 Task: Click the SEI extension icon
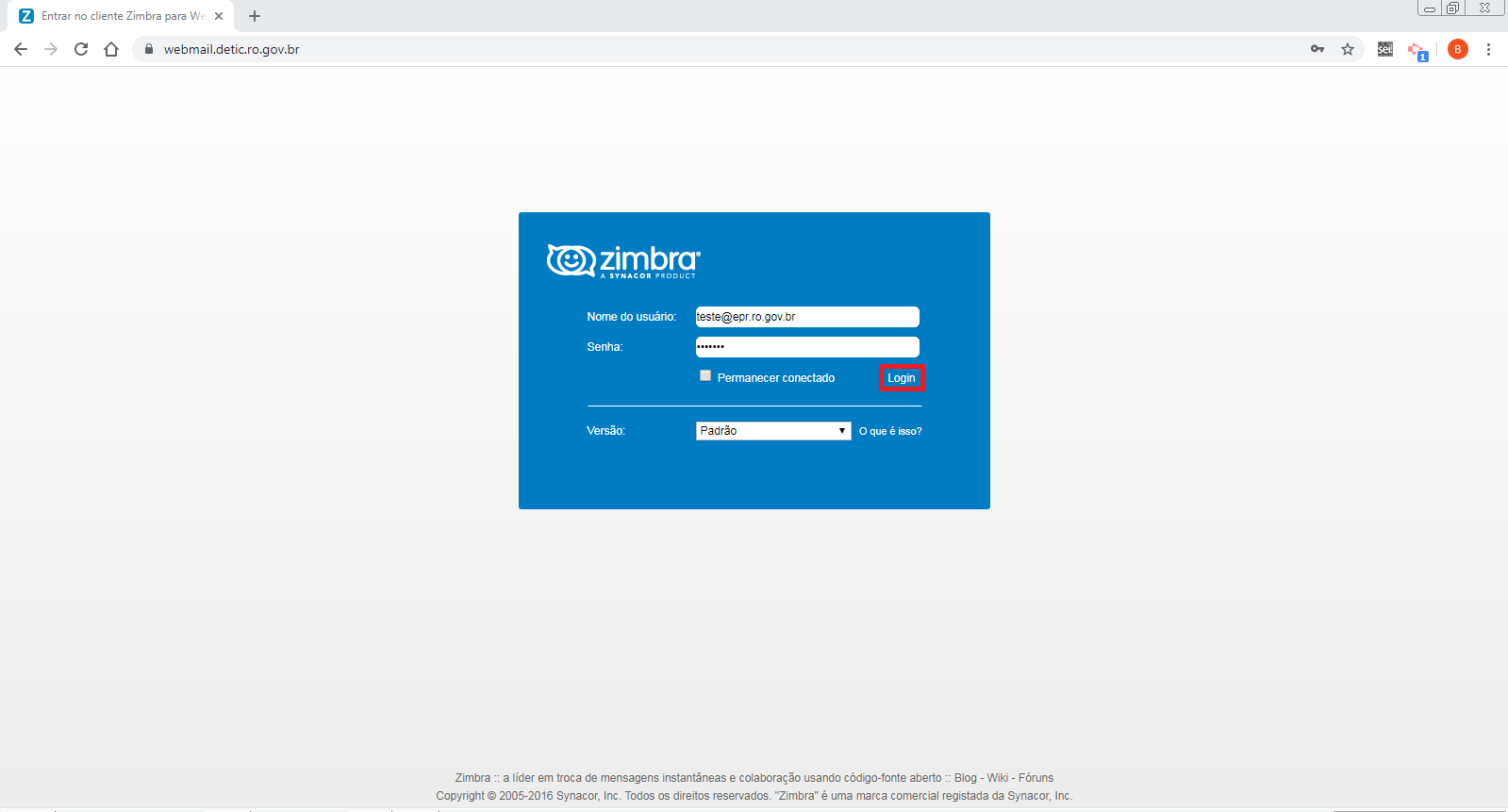(x=1385, y=49)
